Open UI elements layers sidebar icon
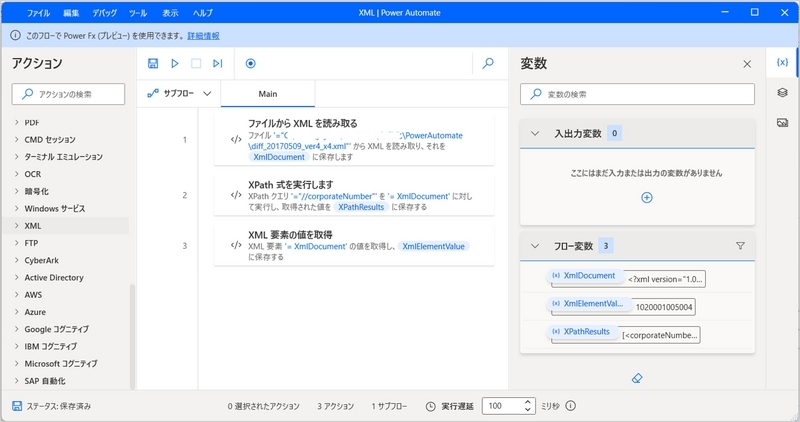The image size is (800, 422). tap(782, 92)
